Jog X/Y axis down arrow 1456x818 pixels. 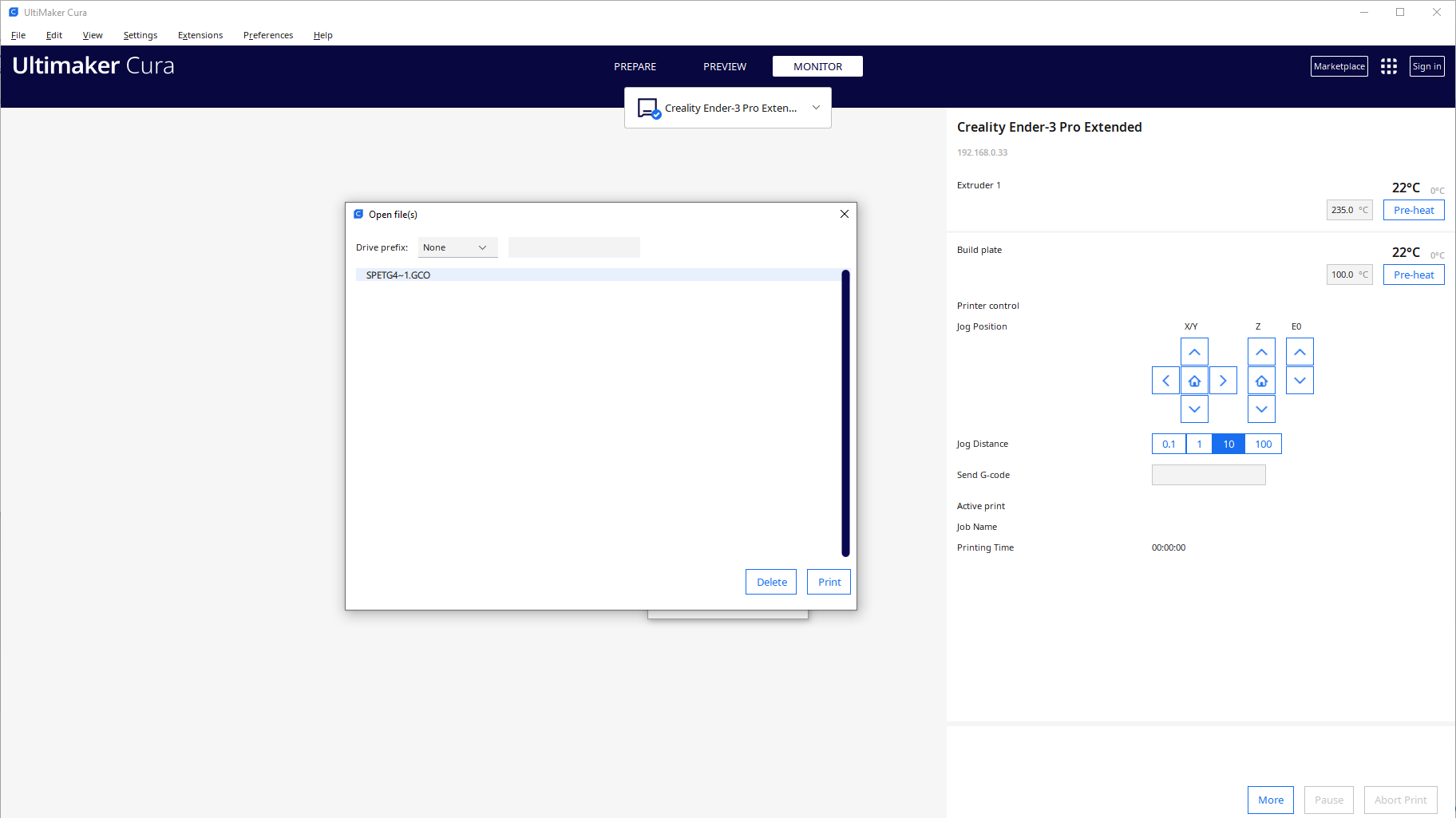1194,409
